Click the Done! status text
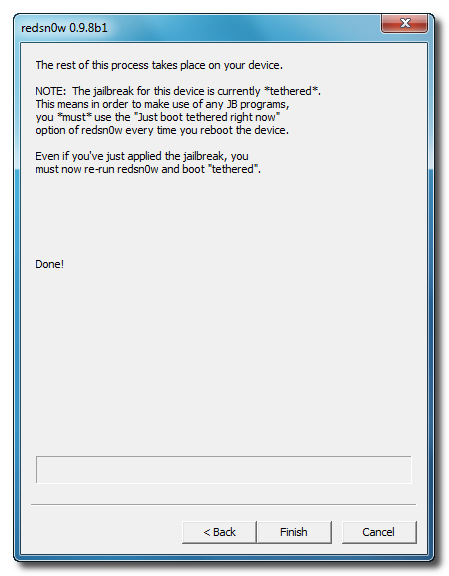Image resolution: width=449 pixels, height=576 pixels. [x=50, y=264]
